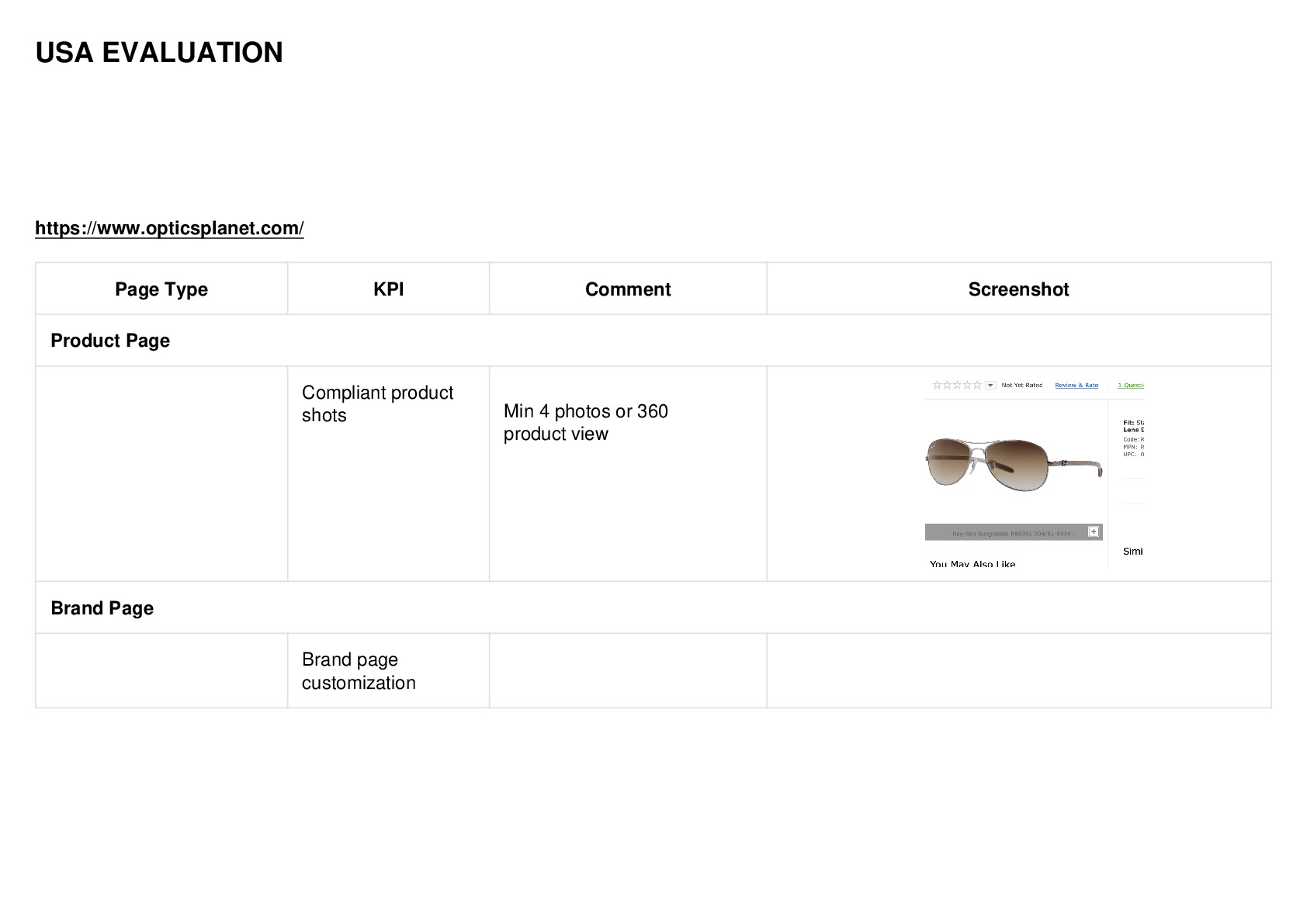
Task: Click the gray Ray-Ban image caption bar
Action: point(1014,532)
